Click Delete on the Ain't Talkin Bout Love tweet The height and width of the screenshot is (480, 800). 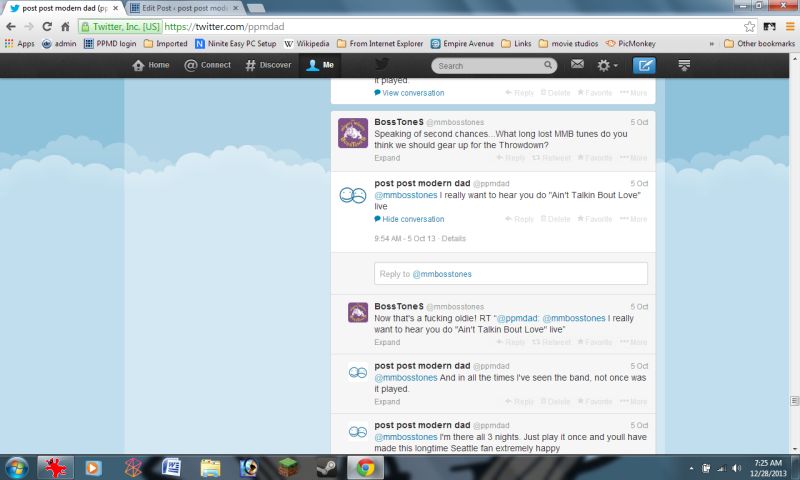556,219
